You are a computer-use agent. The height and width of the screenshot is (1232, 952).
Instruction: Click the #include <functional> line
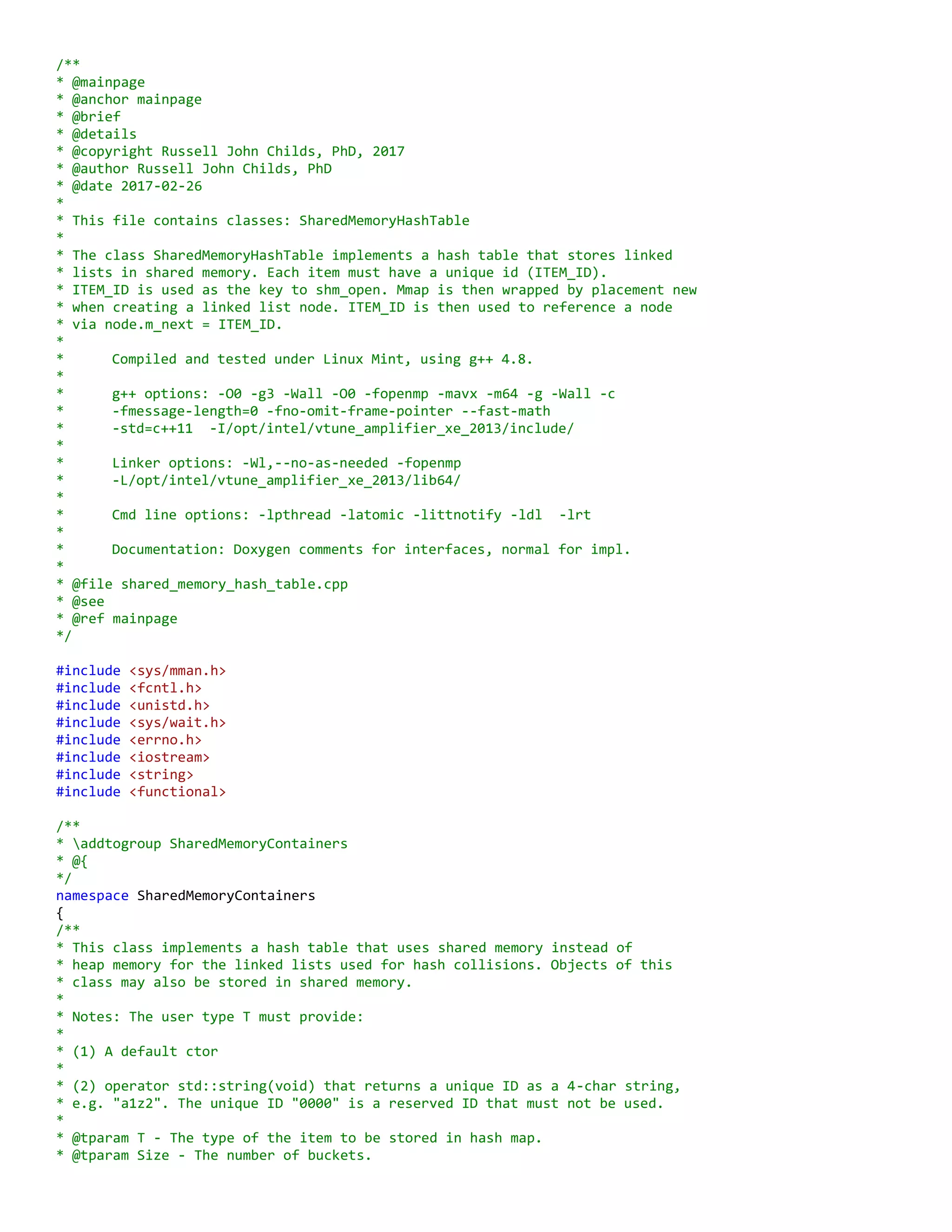(141, 792)
